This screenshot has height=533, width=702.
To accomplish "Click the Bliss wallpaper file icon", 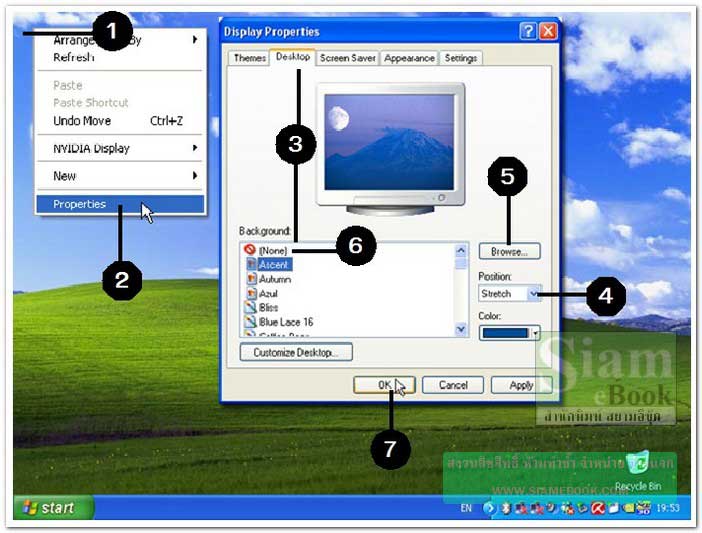I will click(250, 307).
